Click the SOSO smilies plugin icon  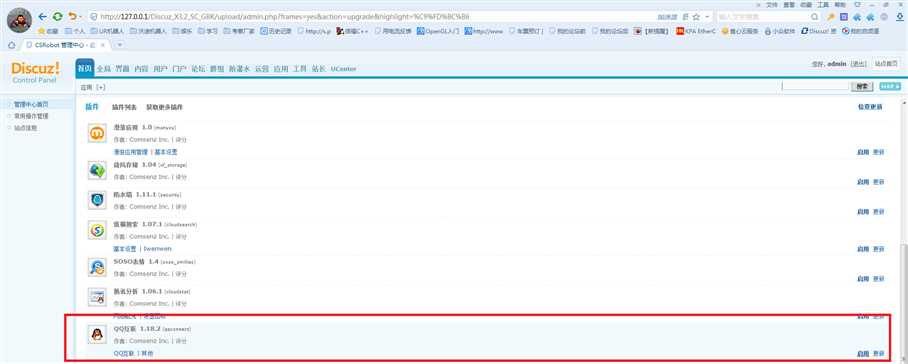pyautogui.click(x=97, y=267)
